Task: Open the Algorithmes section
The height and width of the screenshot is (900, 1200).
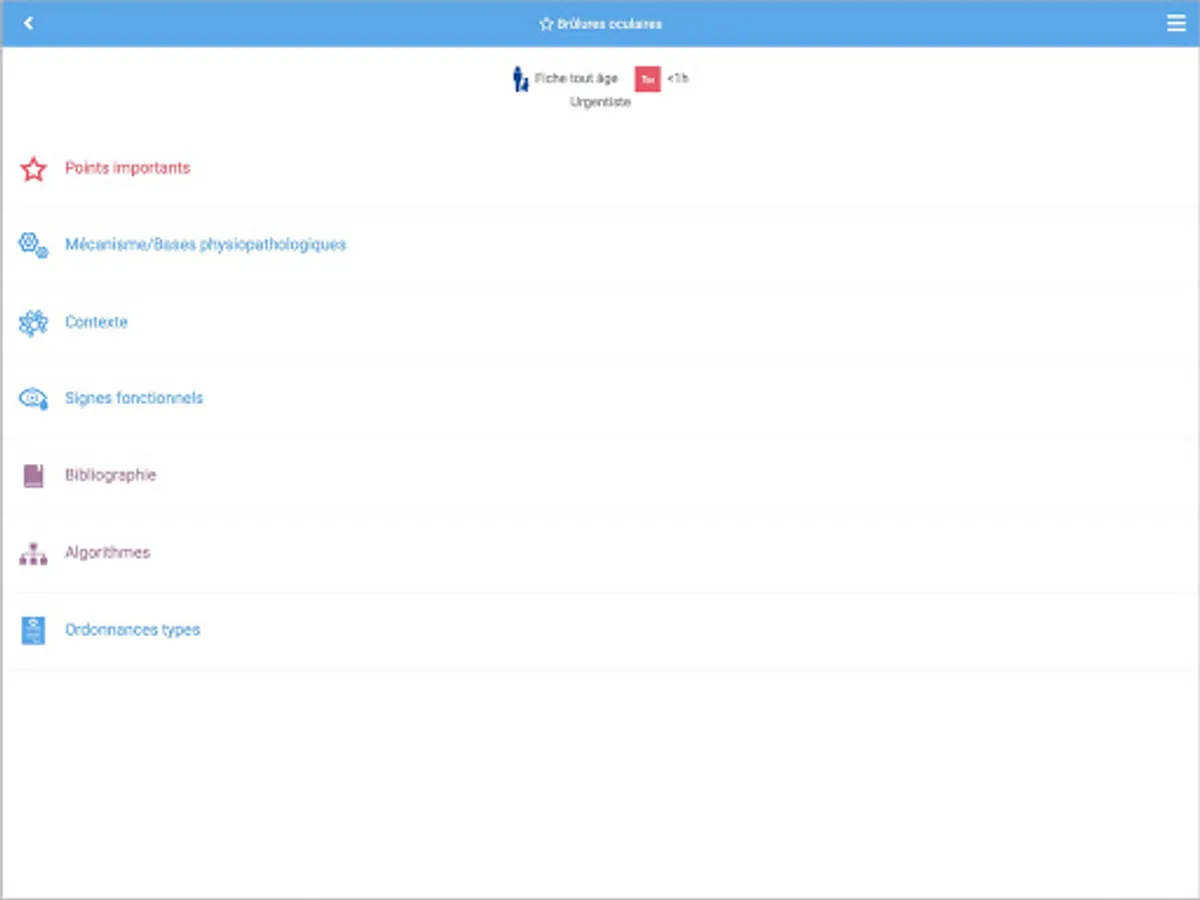Action: (600, 553)
